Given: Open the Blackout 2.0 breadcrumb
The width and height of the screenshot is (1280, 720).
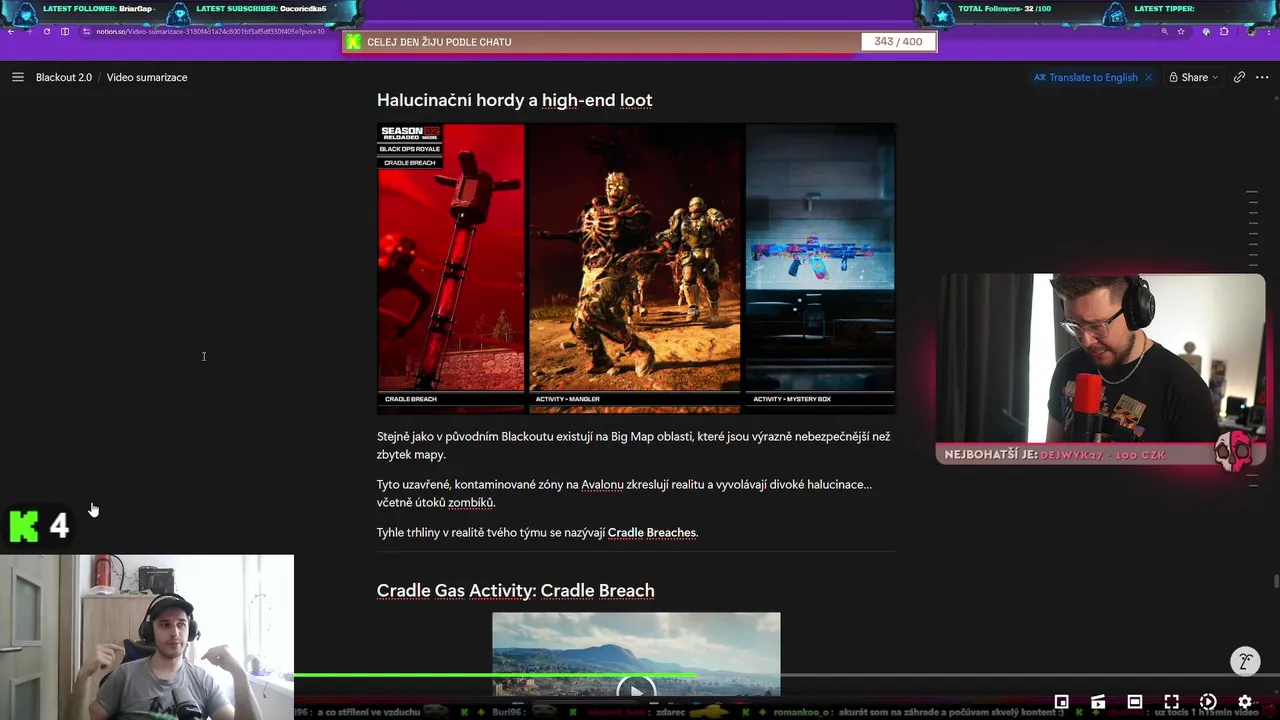Looking at the screenshot, I should click(x=64, y=77).
